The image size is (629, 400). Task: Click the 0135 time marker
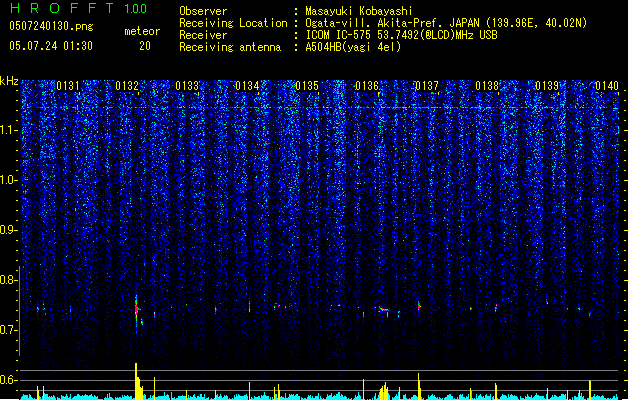coord(307,86)
